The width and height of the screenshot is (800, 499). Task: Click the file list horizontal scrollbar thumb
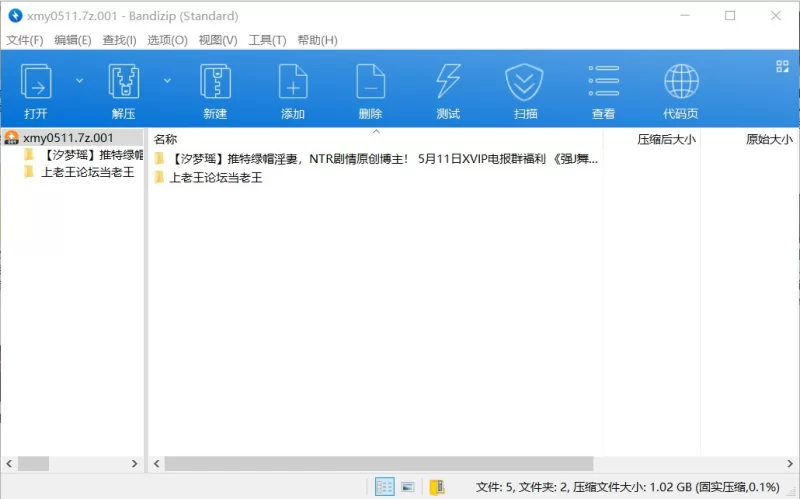[379, 463]
